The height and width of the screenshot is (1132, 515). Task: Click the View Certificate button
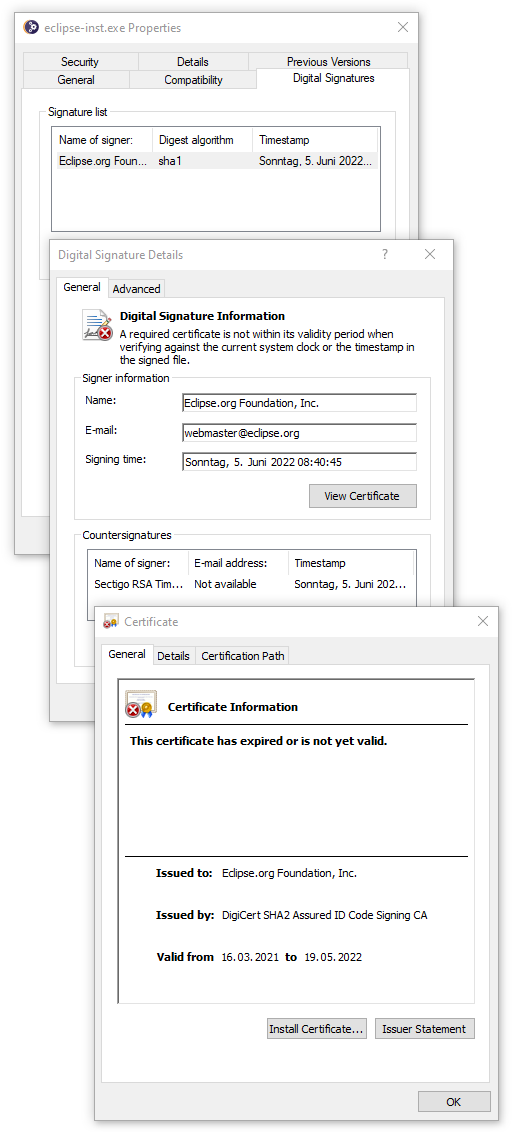pos(363,496)
